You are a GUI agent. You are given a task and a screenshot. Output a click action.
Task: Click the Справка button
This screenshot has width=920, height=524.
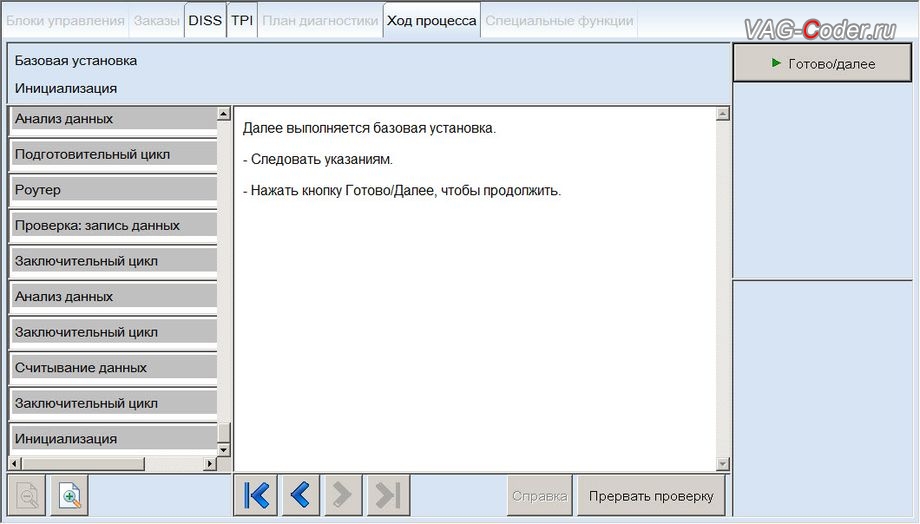[x=540, y=496]
